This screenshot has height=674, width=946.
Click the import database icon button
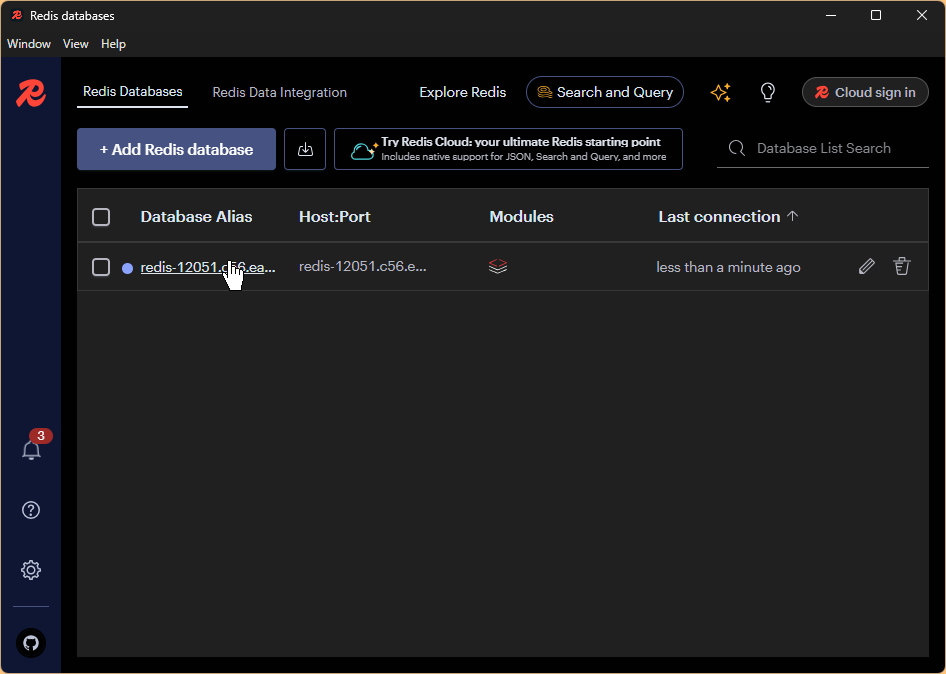[x=305, y=149]
